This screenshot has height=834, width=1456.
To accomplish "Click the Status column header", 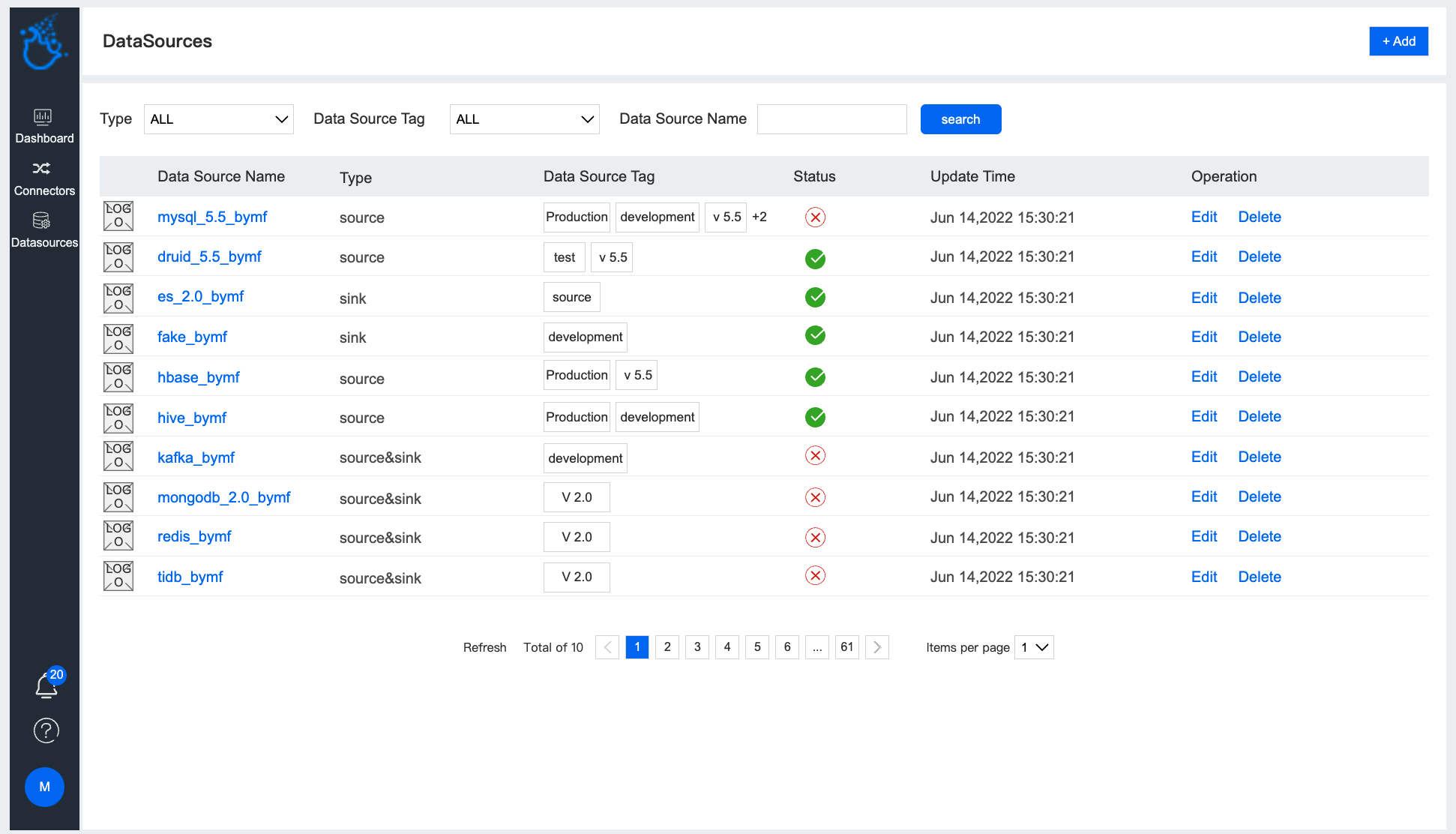I will coord(814,176).
